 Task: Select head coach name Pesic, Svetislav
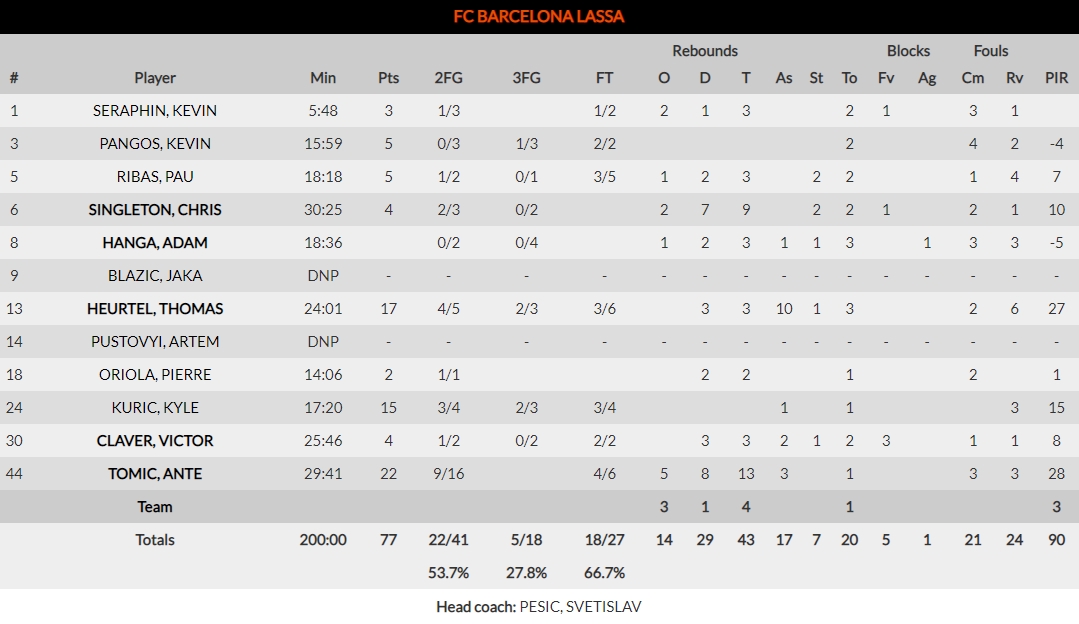pyautogui.click(x=581, y=607)
